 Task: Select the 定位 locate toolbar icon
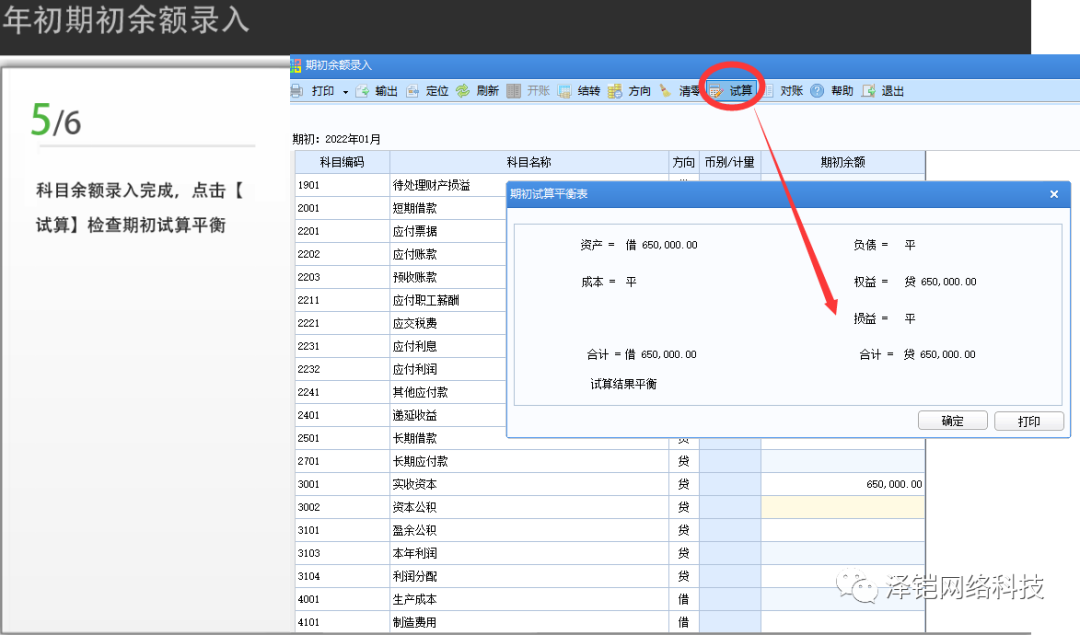tap(413, 91)
